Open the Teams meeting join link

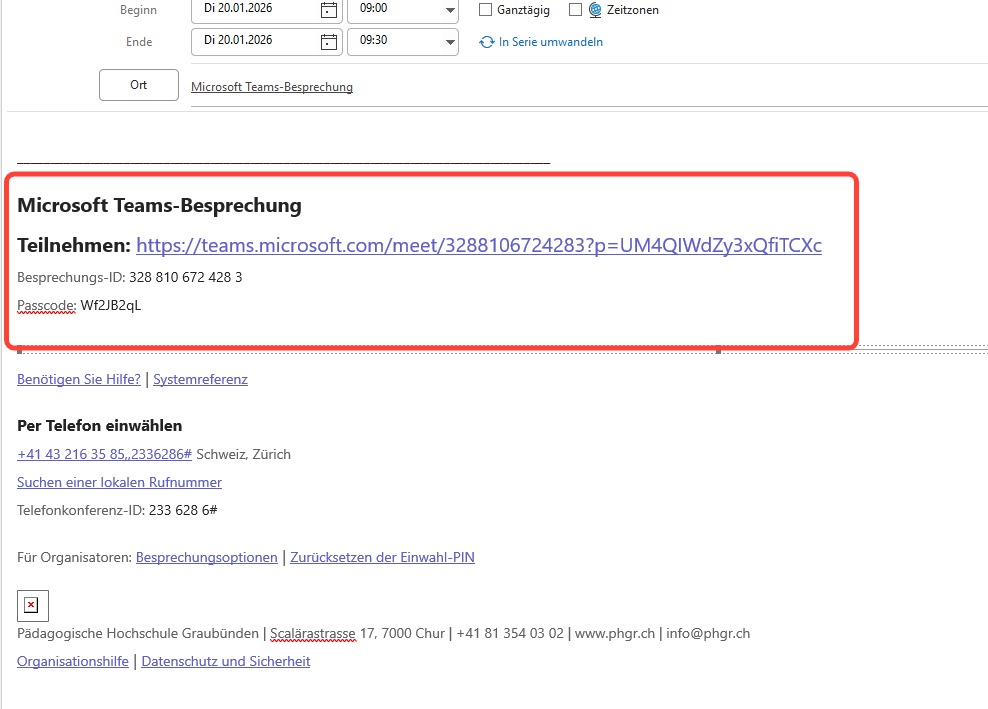pyautogui.click(x=479, y=245)
